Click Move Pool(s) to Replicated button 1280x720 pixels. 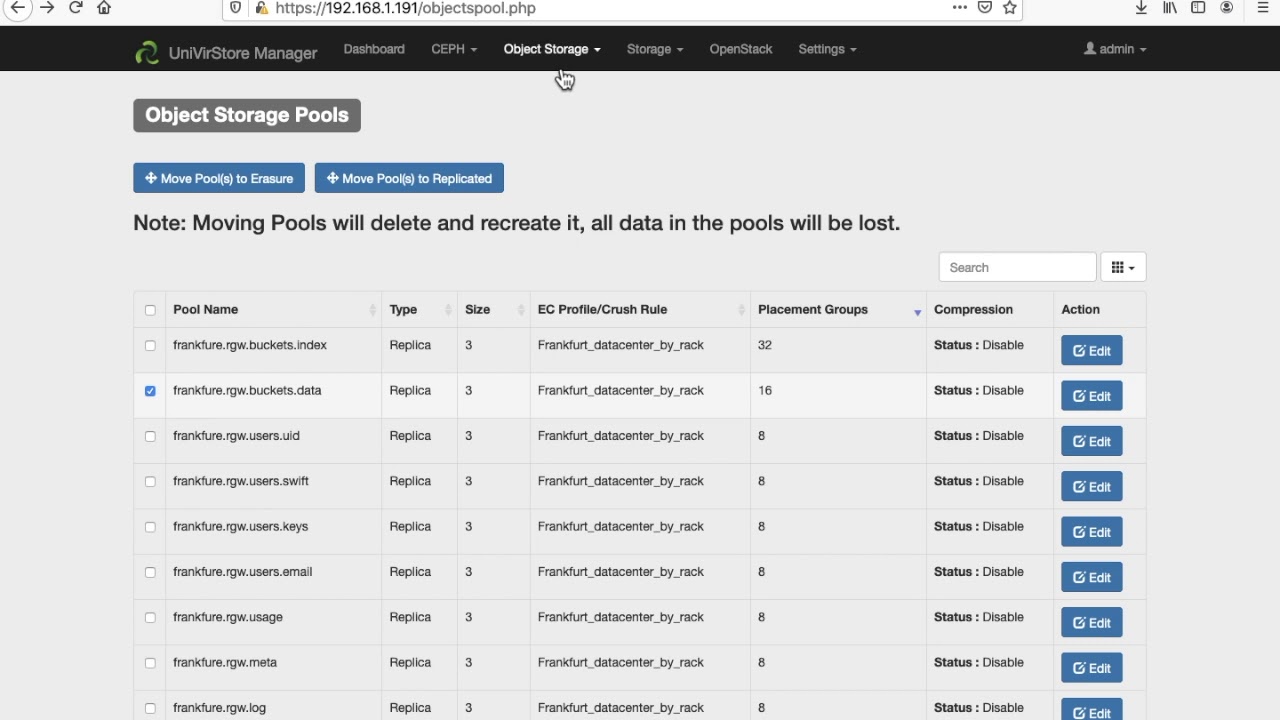pyautogui.click(x=409, y=179)
